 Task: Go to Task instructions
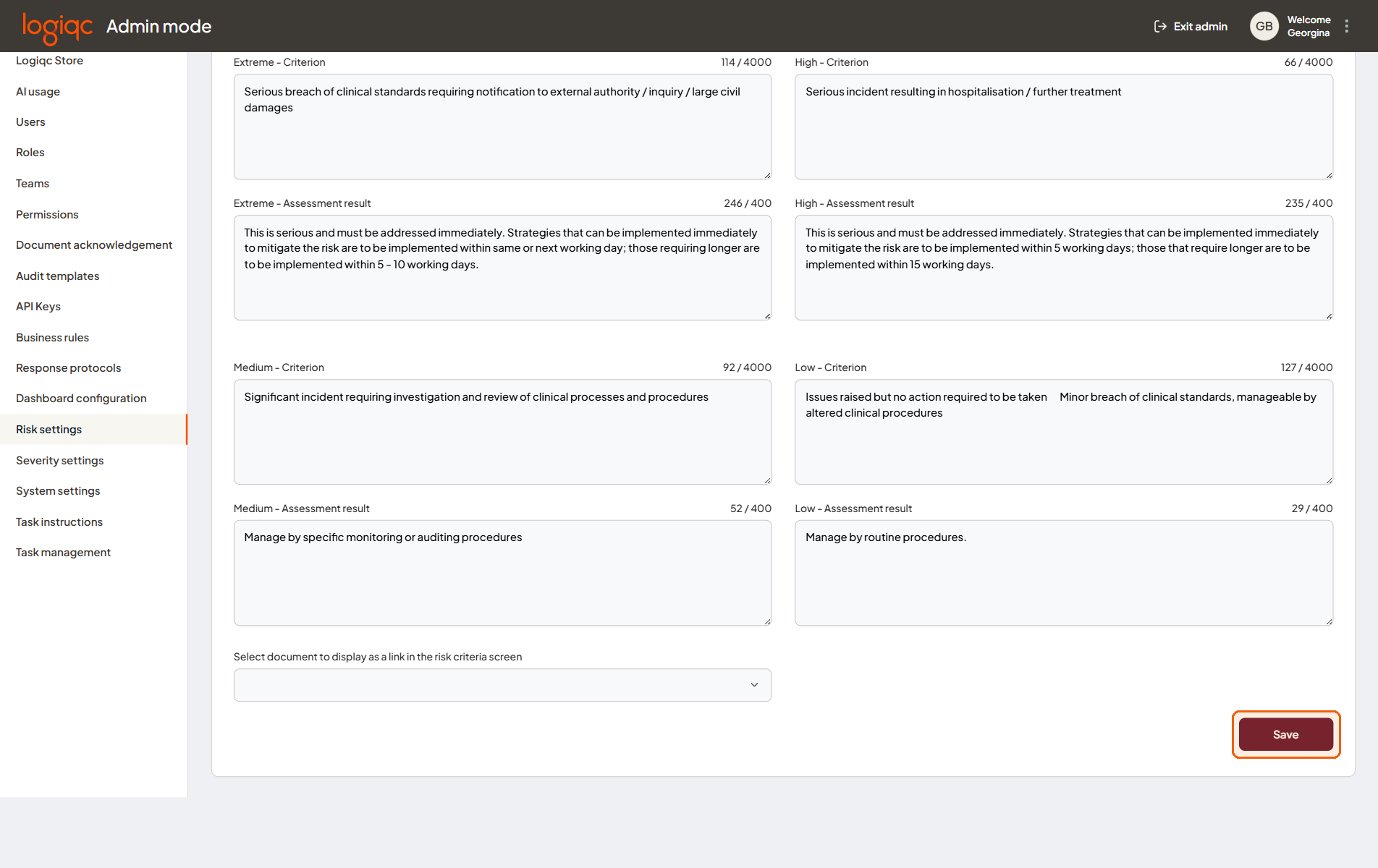(x=59, y=522)
